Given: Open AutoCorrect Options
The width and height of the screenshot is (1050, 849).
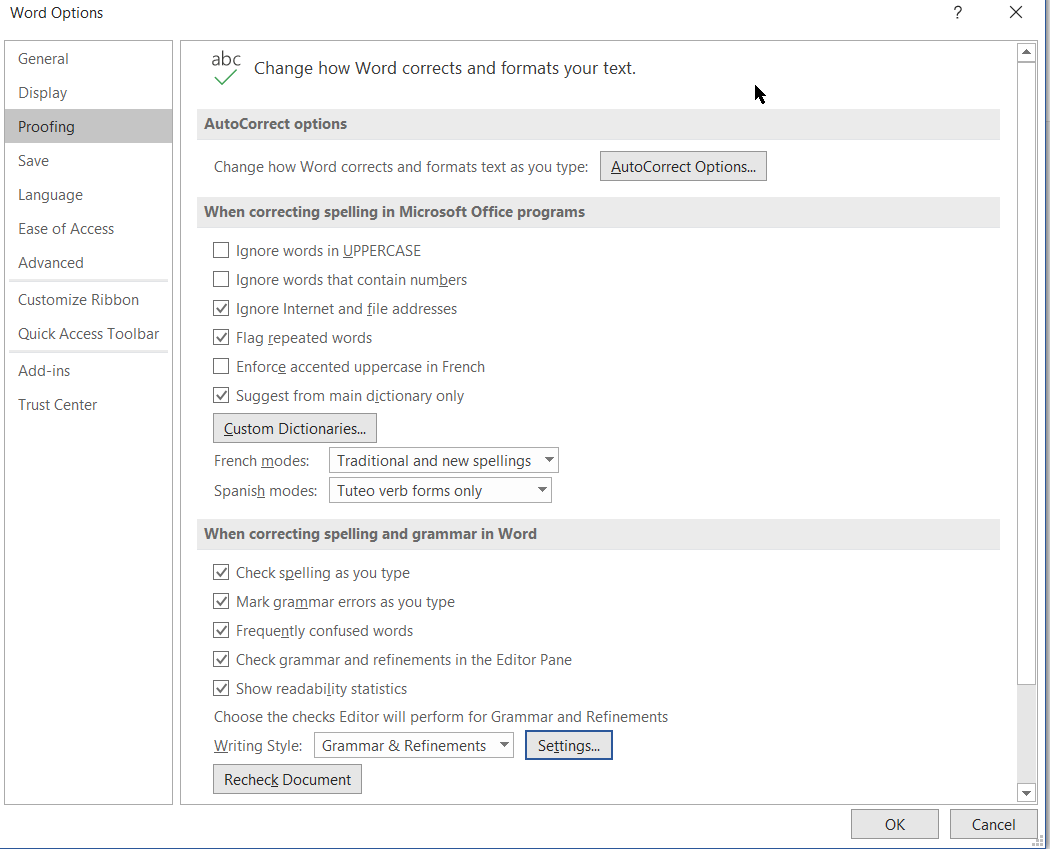Looking at the screenshot, I should click(x=683, y=166).
